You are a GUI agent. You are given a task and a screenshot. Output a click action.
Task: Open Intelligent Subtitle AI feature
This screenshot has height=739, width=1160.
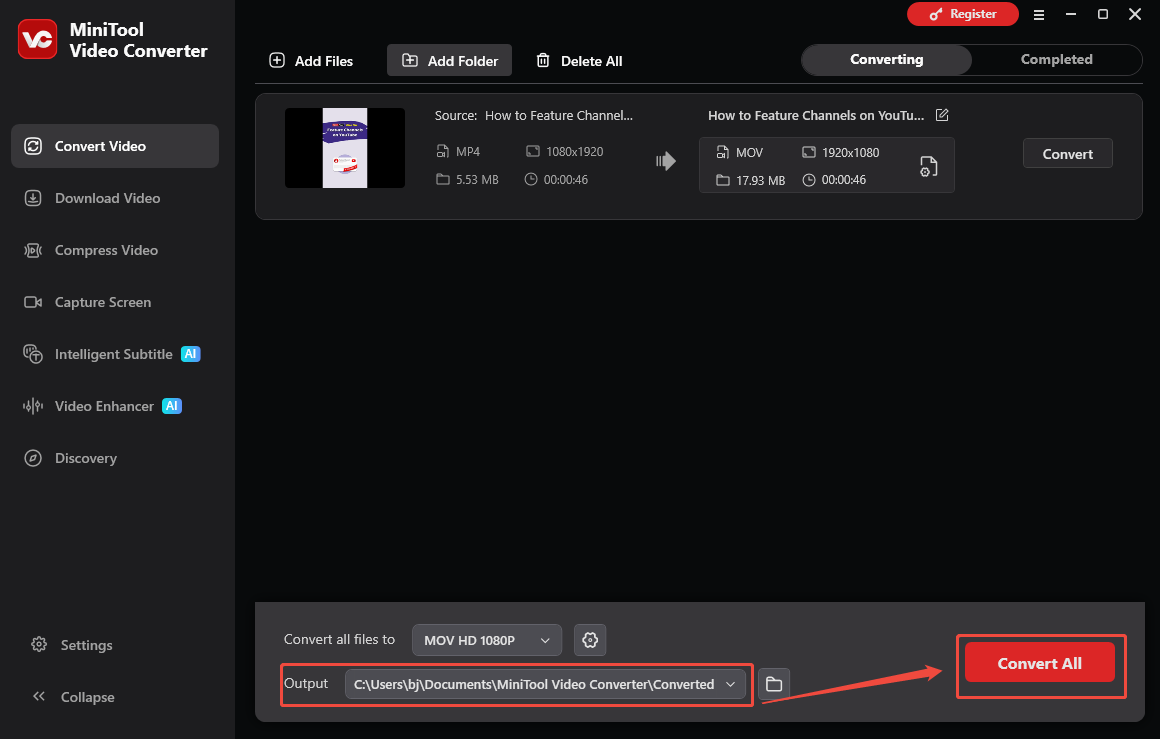click(112, 354)
